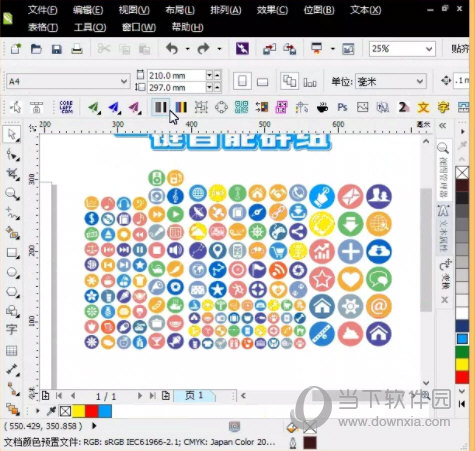Close the docker with X icon

444,300
